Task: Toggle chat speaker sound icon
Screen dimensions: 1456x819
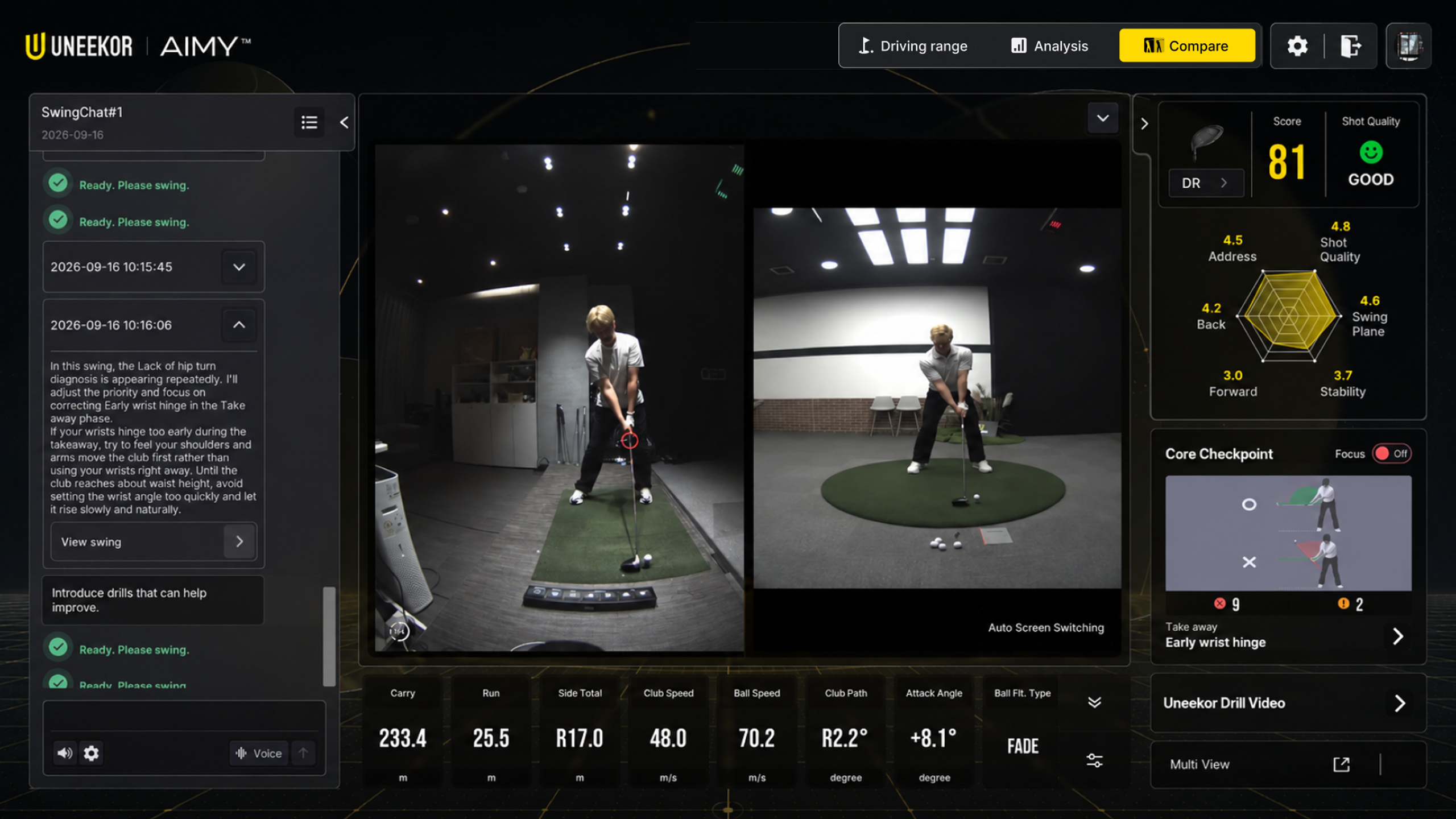Action: point(65,753)
